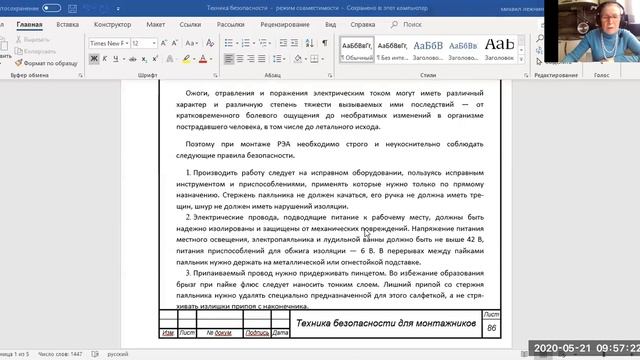Open Рецензирование tab
This screenshot has height=360, width=640.
click(285, 24)
